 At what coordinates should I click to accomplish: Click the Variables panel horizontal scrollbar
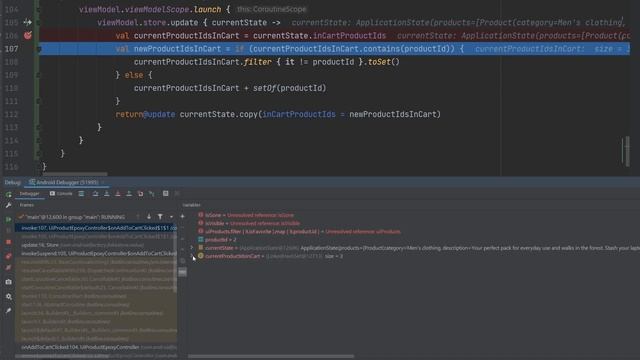pos(271,356)
